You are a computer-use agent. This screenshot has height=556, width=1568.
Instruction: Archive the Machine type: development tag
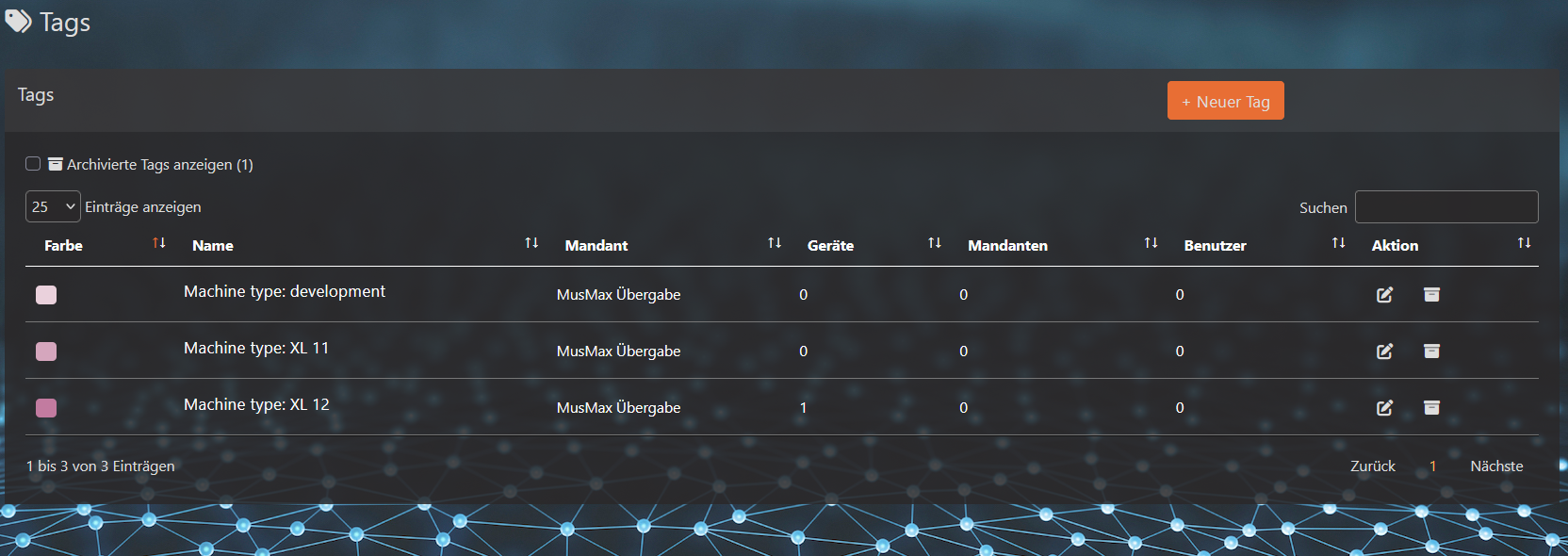[1431, 295]
